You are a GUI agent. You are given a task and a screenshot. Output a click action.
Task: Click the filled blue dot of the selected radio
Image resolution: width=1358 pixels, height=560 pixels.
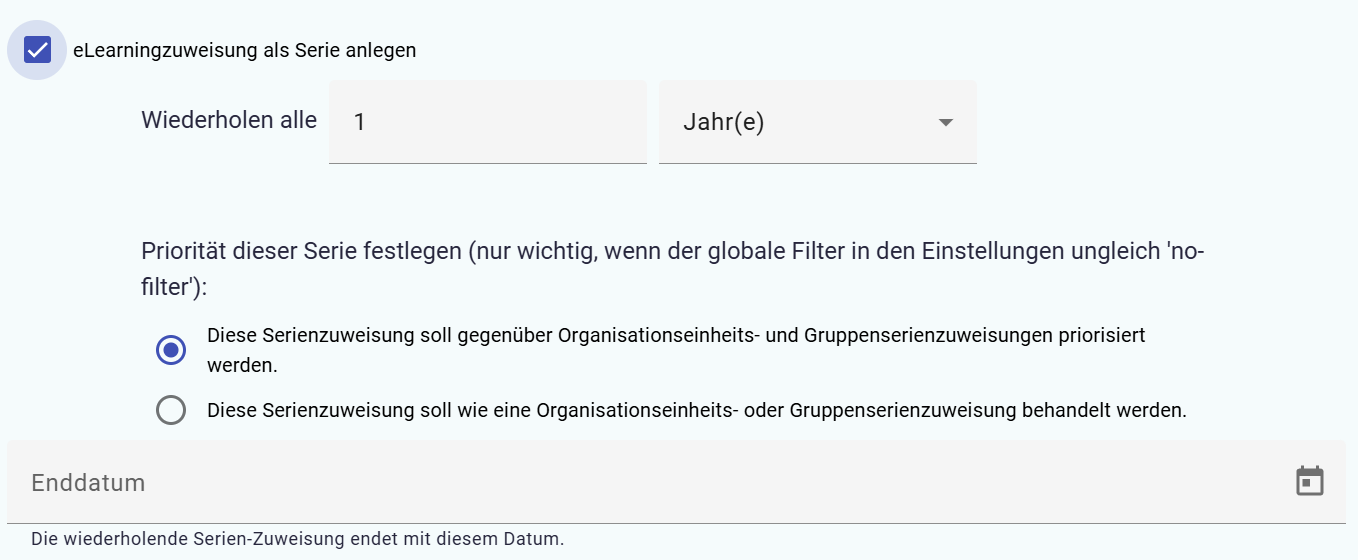point(171,350)
